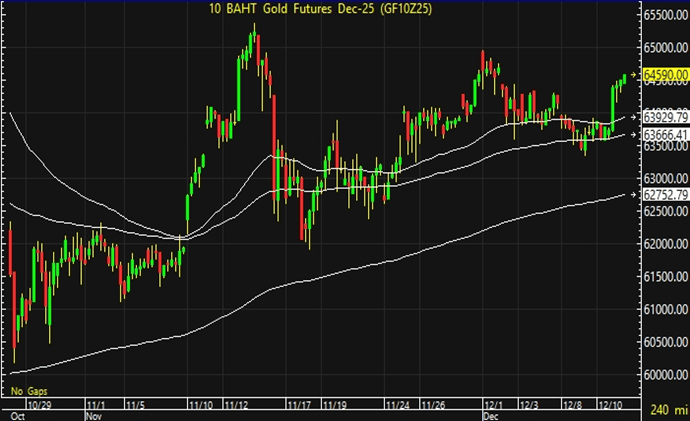Click the arrow beside the 64590.00 label
Screen dimensions: 690x421
click(636, 75)
